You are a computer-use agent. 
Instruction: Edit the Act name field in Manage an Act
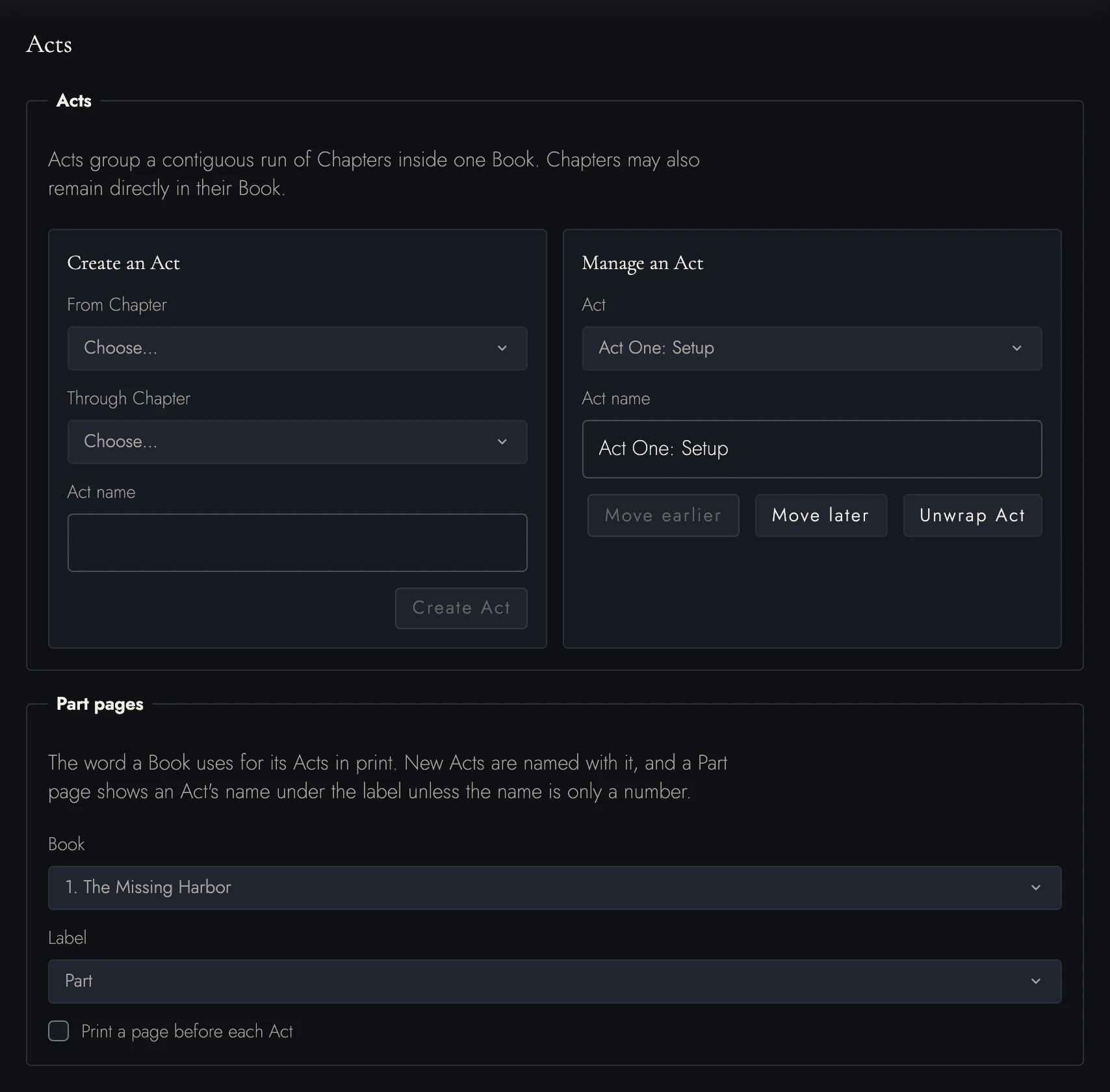pos(812,449)
